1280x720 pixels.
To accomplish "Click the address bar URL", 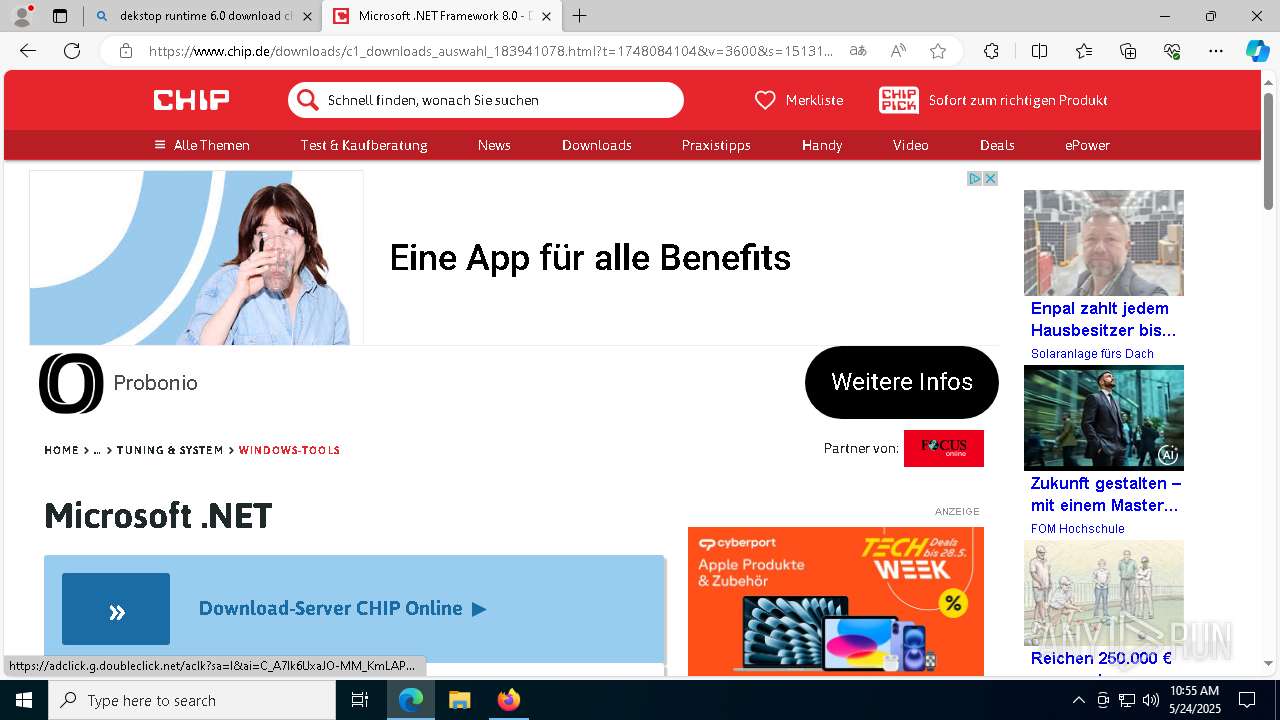I will [x=490, y=51].
